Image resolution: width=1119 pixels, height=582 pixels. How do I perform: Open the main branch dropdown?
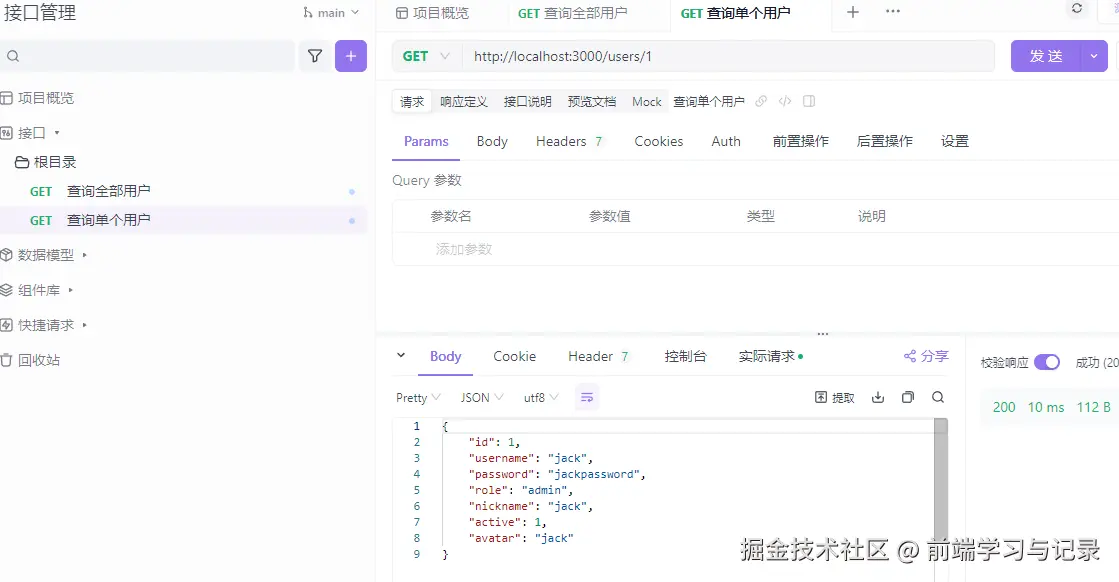click(x=331, y=13)
